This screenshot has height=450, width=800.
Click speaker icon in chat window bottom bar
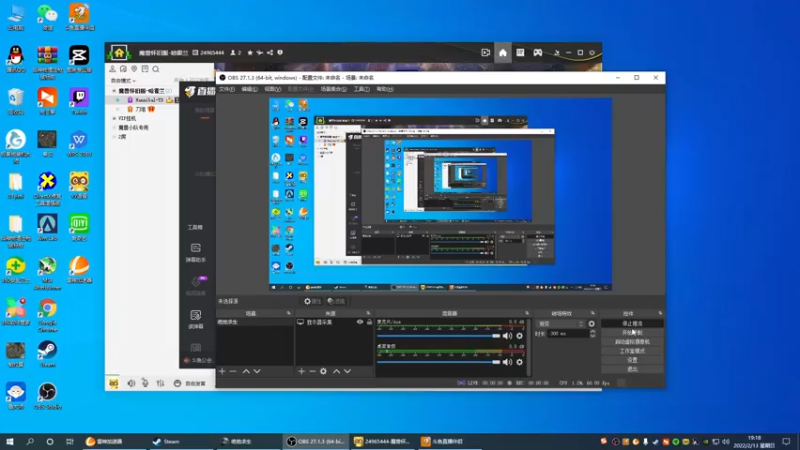tap(132, 383)
